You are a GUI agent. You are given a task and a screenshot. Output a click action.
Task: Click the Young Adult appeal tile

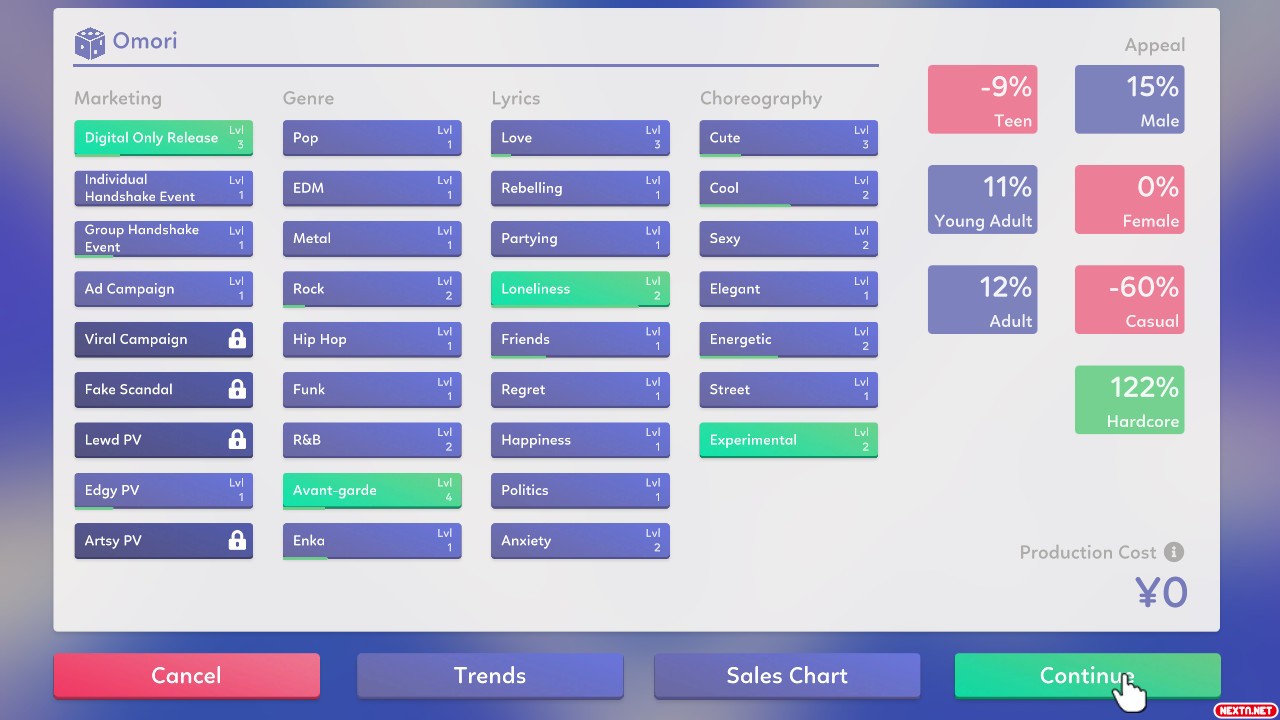[983, 200]
